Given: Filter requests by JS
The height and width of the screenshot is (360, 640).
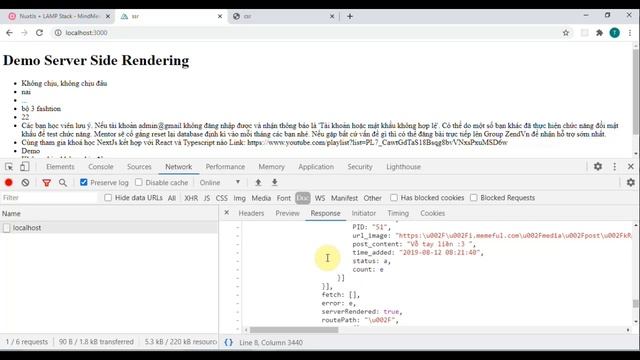Looking at the screenshot, I should click(x=207, y=198).
